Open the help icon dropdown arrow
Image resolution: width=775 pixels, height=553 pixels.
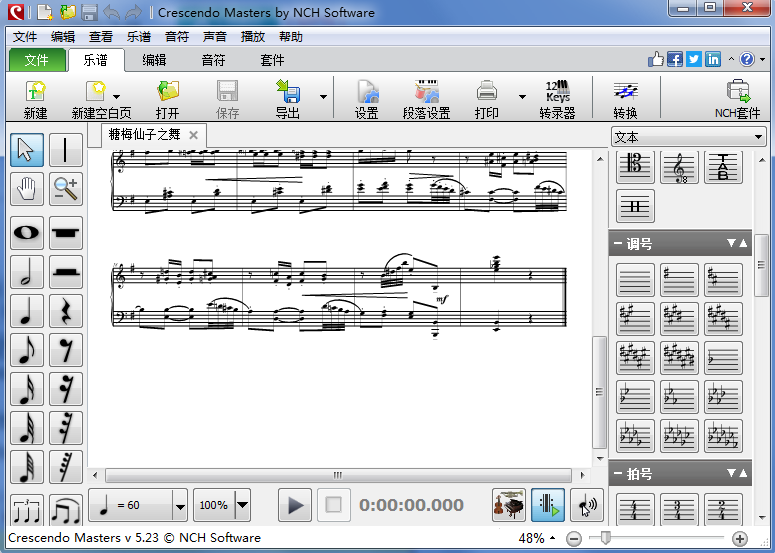[763, 60]
